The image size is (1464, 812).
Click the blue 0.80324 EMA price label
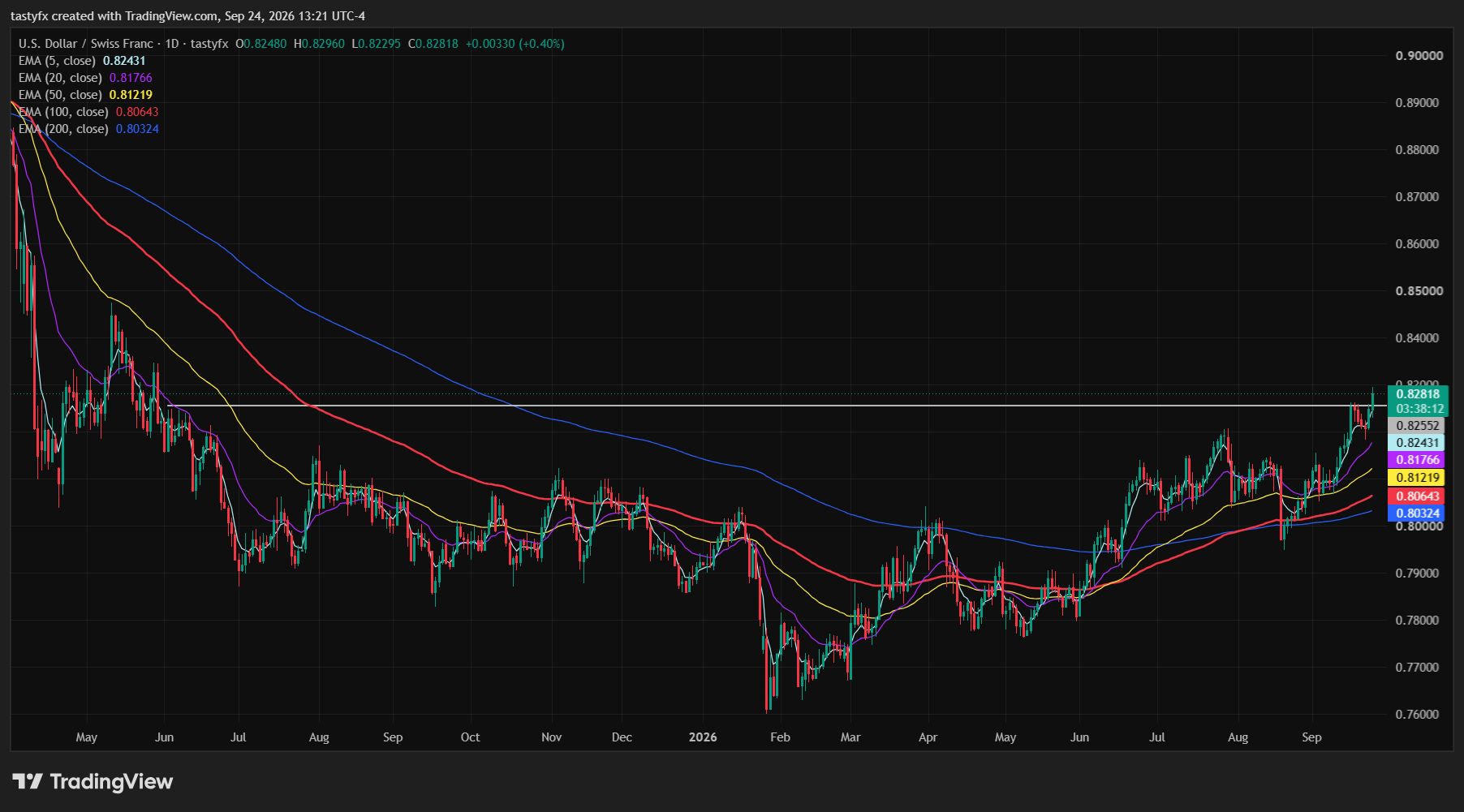pyautogui.click(x=1418, y=513)
